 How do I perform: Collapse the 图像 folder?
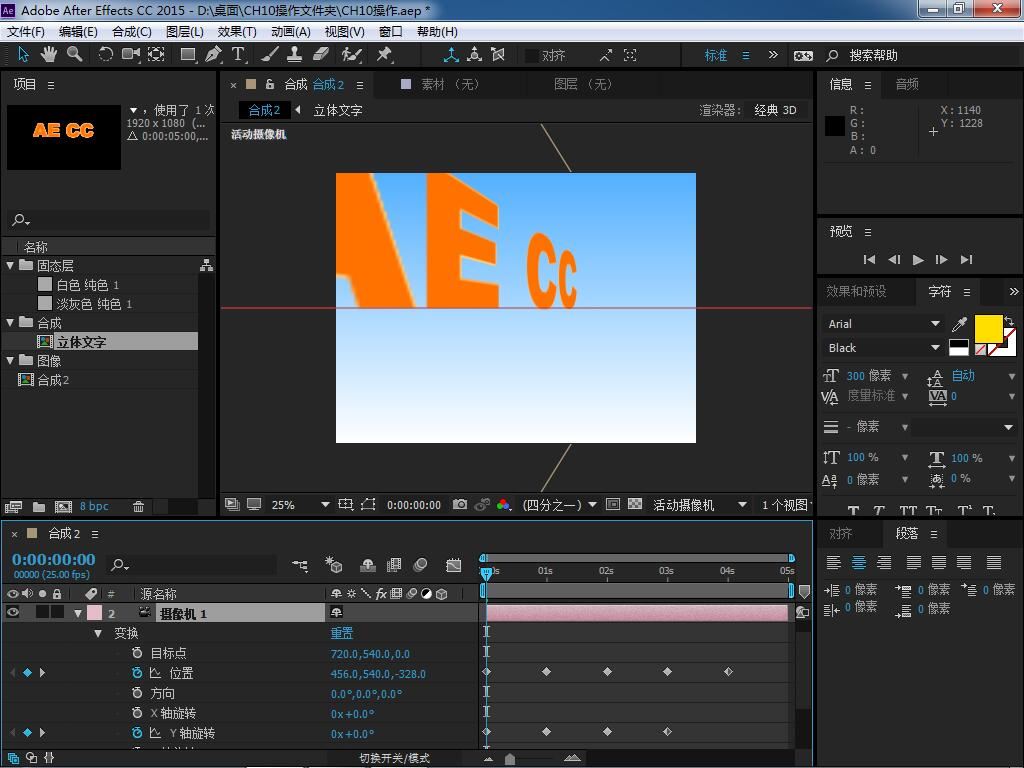click(x=10, y=360)
